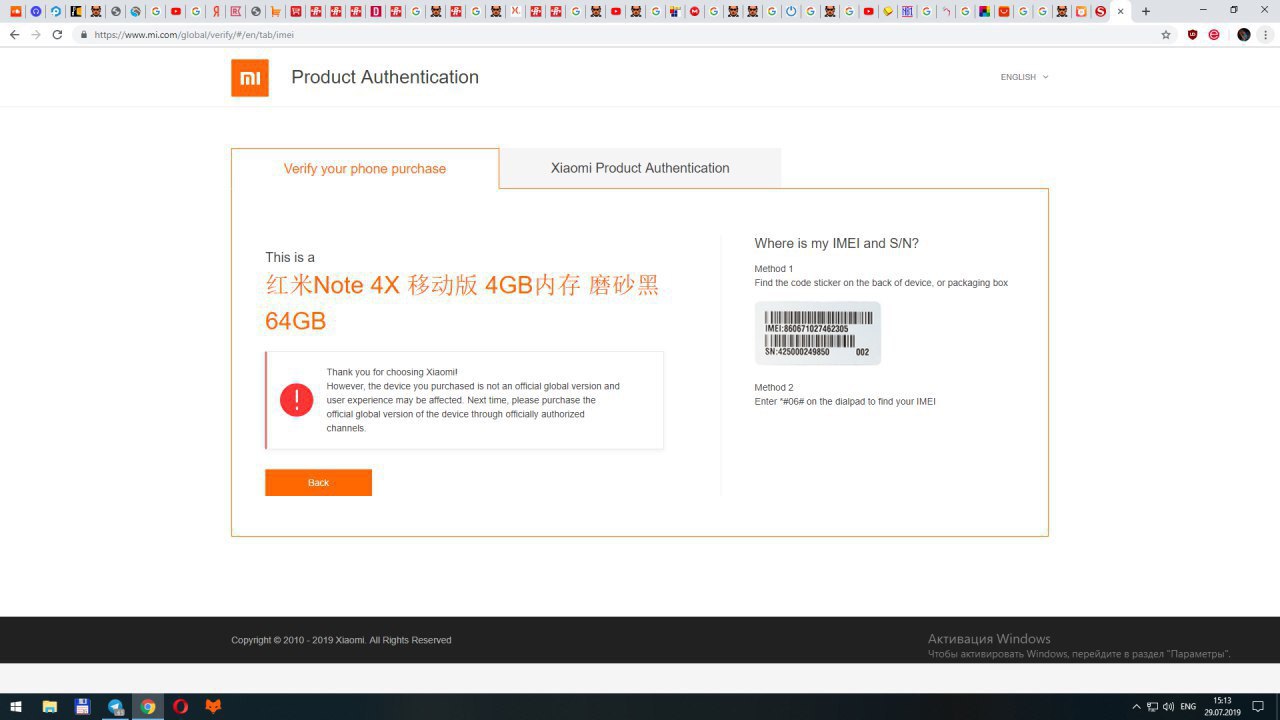Open File Explorer from taskbar
The image size is (1280, 720).
coord(50,706)
